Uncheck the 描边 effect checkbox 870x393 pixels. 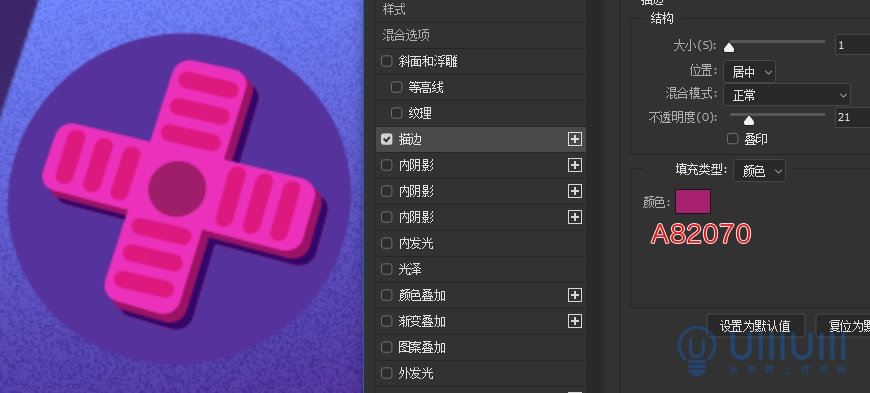point(387,139)
